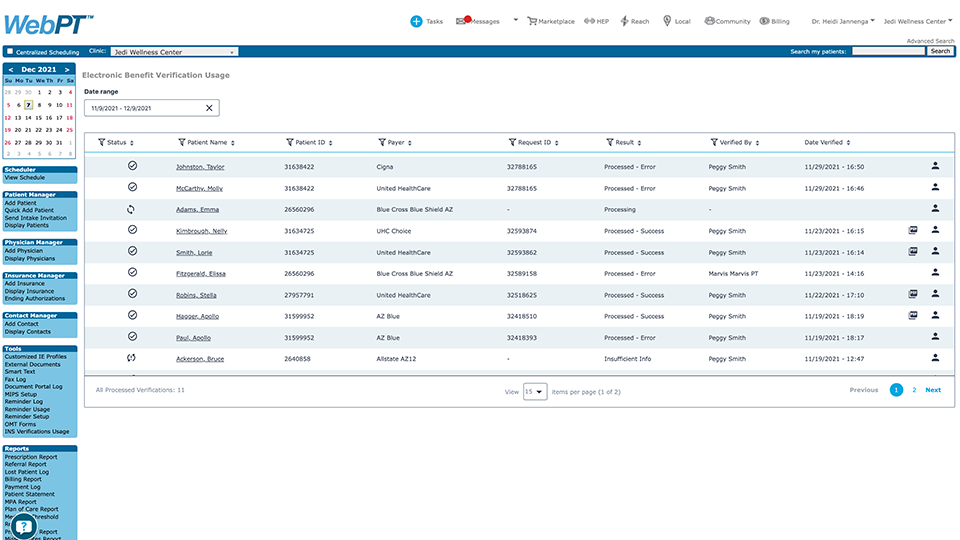This screenshot has width=960, height=540.
Task: Click the Search my patients field
Action: click(x=888, y=51)
